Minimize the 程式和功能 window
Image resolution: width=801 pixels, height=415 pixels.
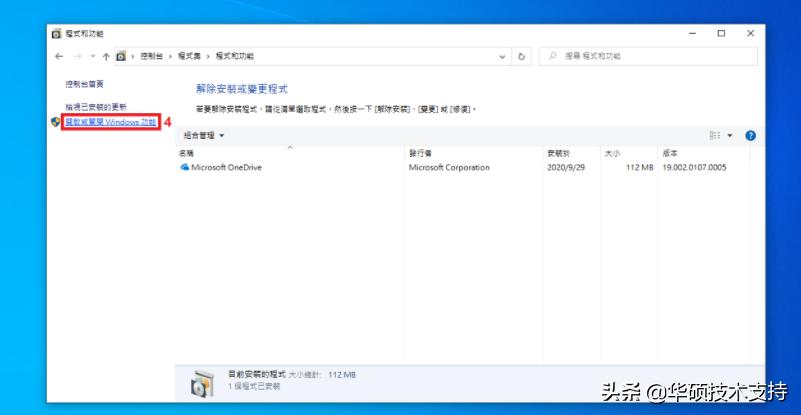692,34
